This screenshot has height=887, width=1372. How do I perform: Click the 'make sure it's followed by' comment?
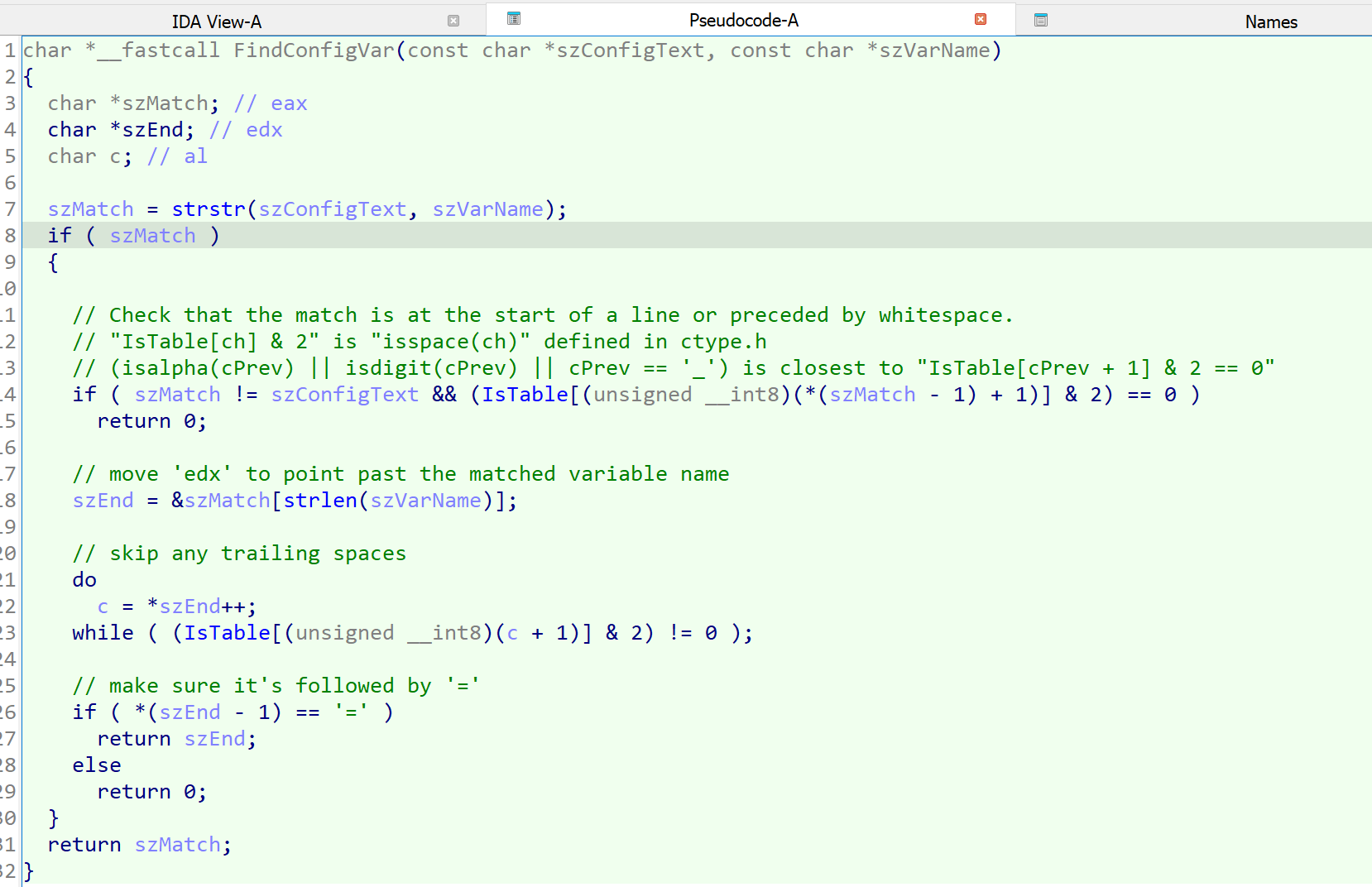276,686
